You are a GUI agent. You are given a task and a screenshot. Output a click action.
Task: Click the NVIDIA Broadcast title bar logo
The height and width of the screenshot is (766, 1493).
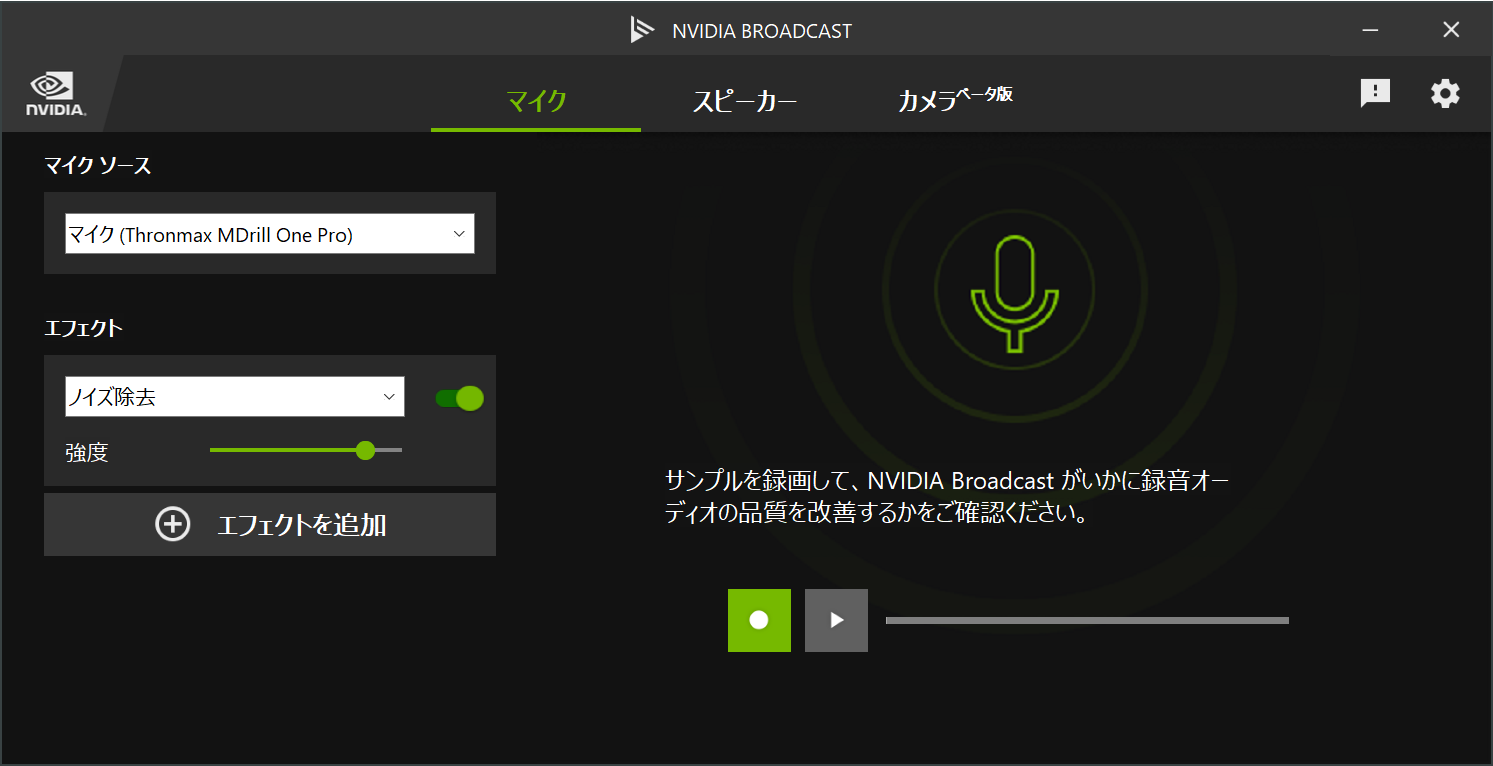coord(642,30)
